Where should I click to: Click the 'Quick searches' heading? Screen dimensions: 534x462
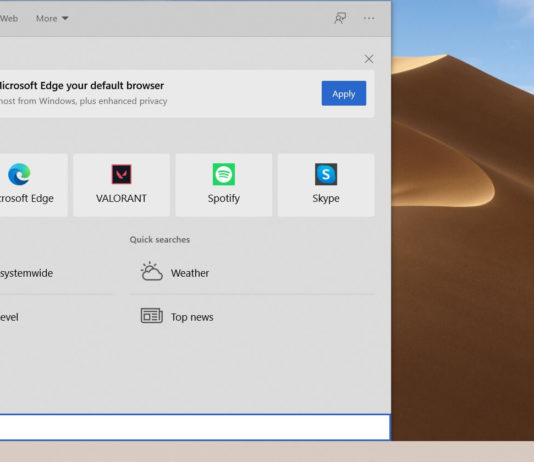click(160, 240)
